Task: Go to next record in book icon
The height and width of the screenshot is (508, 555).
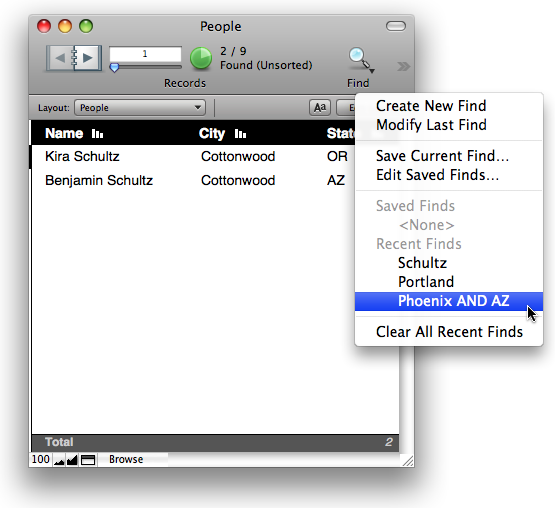Action: [88, 58]
